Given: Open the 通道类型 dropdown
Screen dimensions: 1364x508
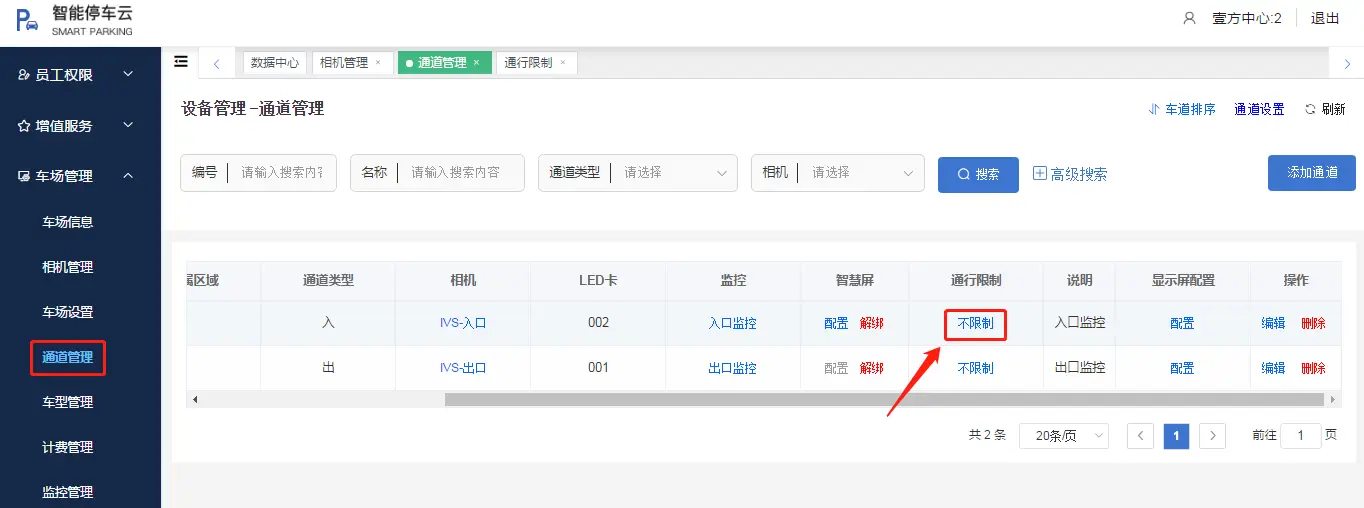Looking at the screenshot, I should point(638,173).
